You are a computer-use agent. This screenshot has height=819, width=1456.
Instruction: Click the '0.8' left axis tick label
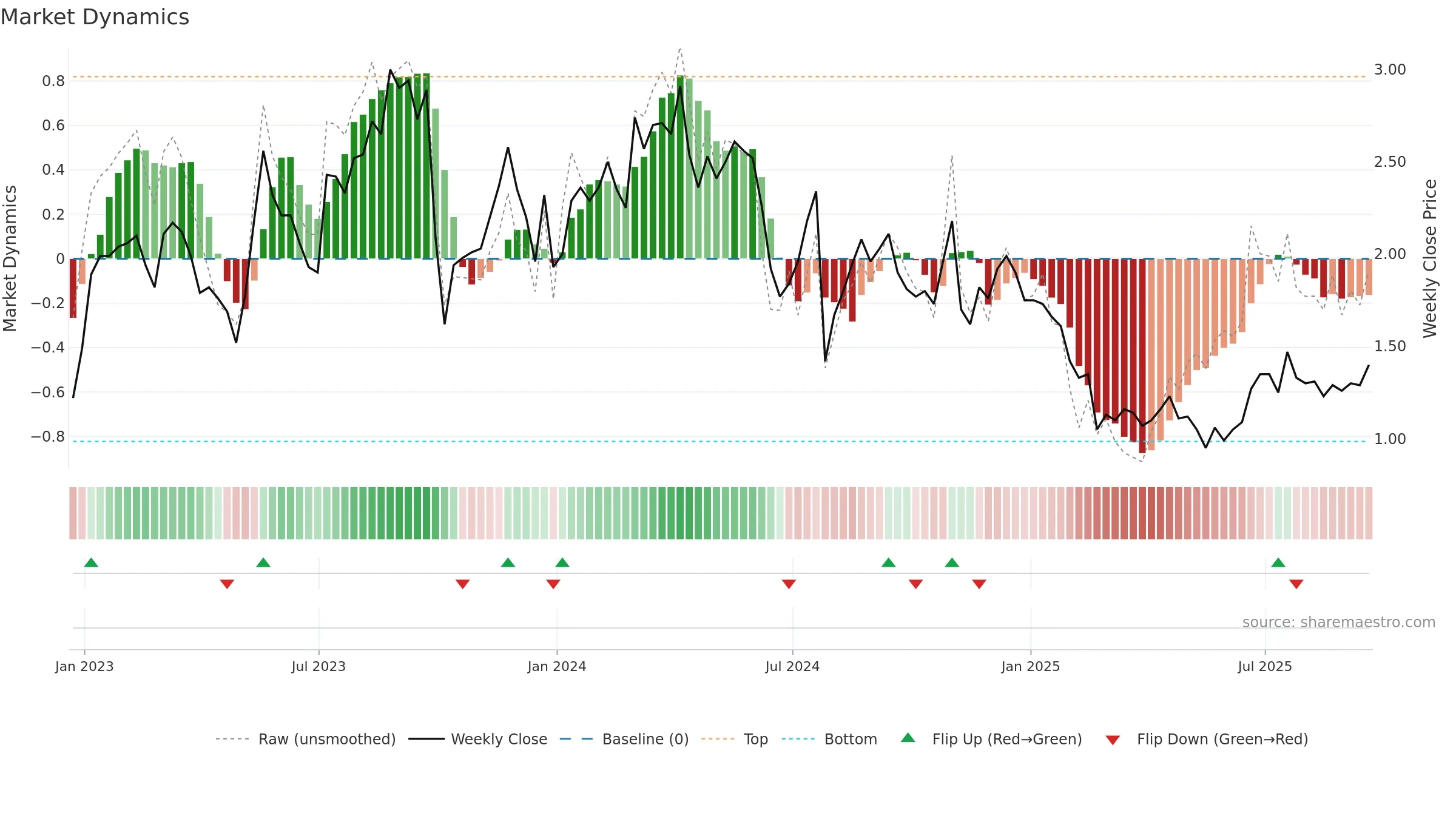point(53,81)
